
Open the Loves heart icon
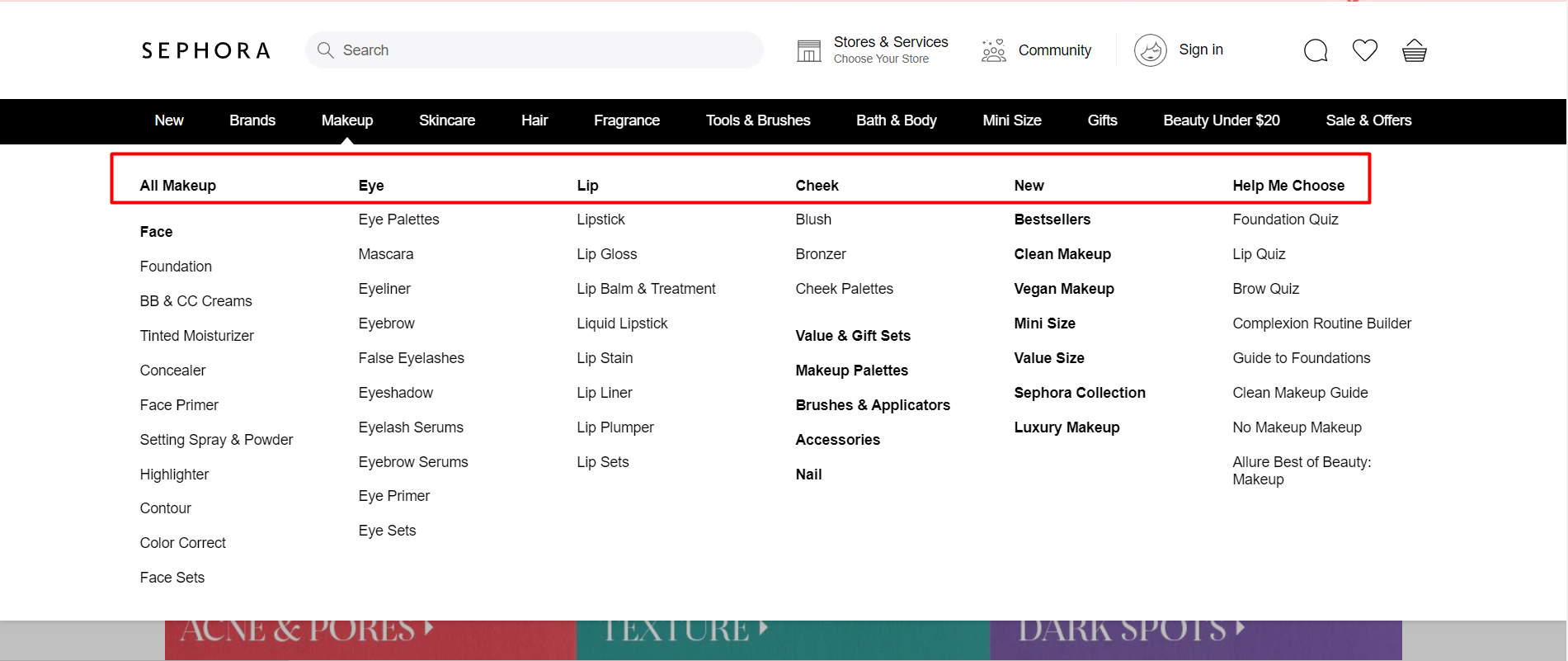coord(1364,51)
